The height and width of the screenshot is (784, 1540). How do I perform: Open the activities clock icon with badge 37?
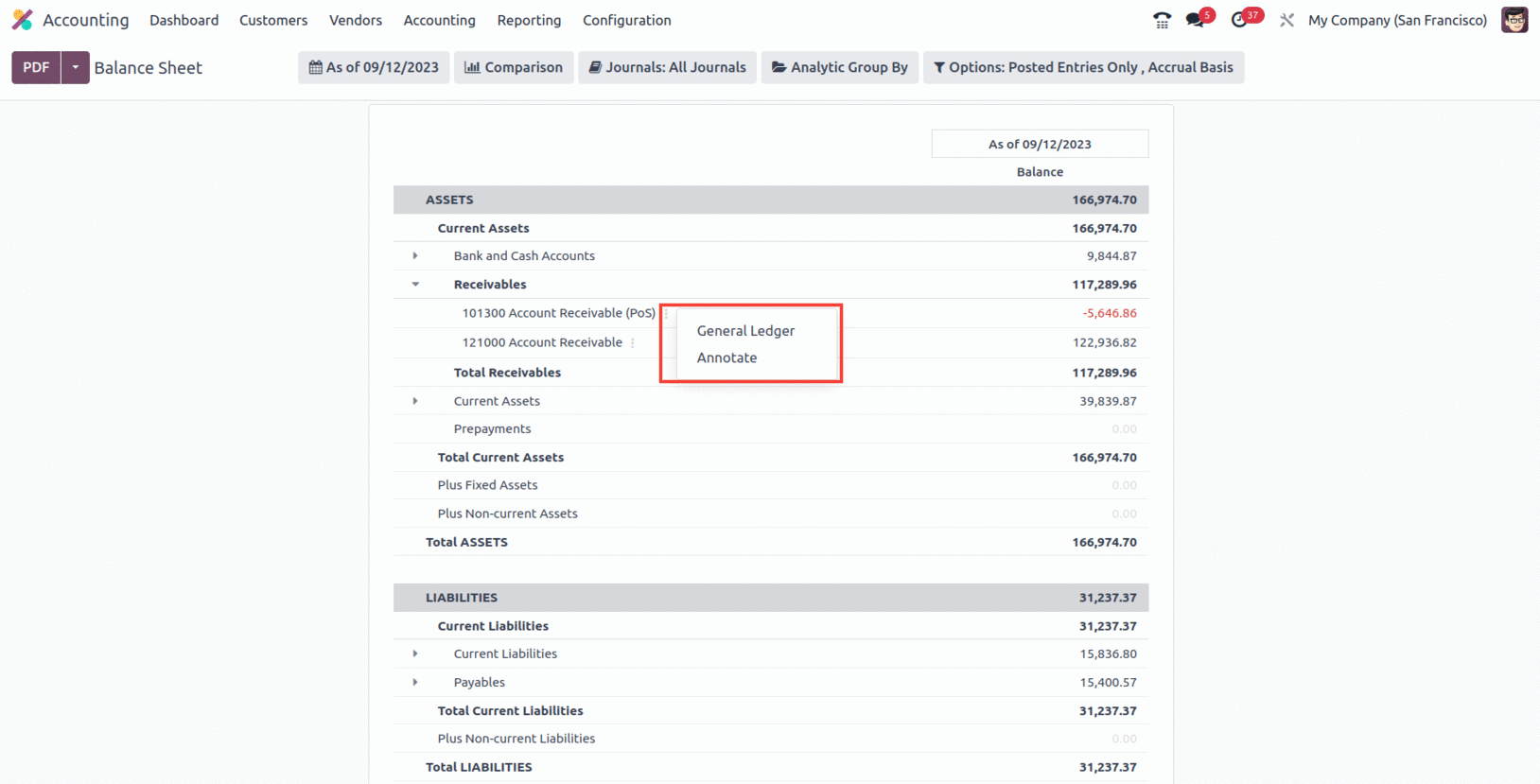pos(1239,20)
